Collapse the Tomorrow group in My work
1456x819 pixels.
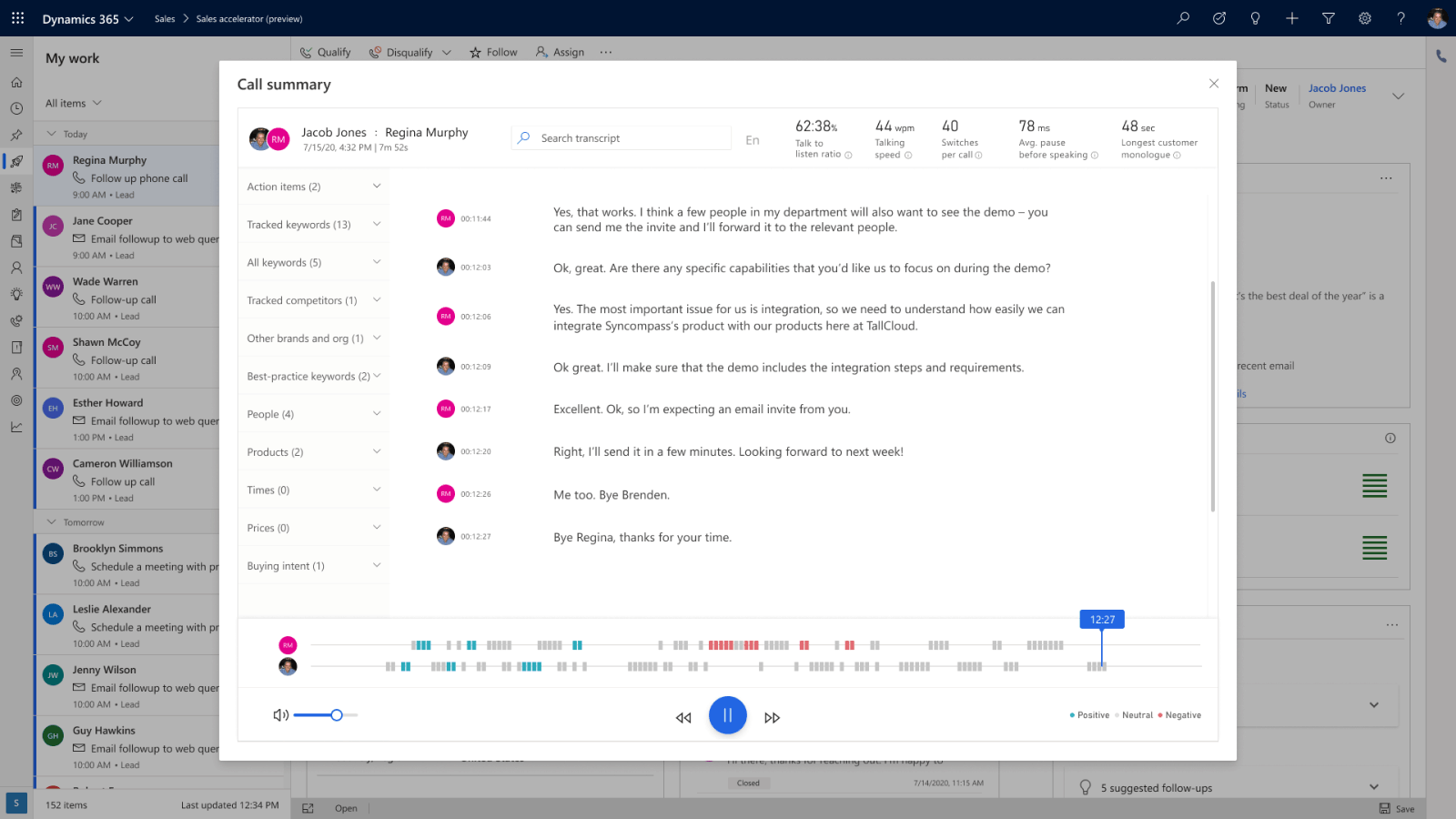point(51,522)
